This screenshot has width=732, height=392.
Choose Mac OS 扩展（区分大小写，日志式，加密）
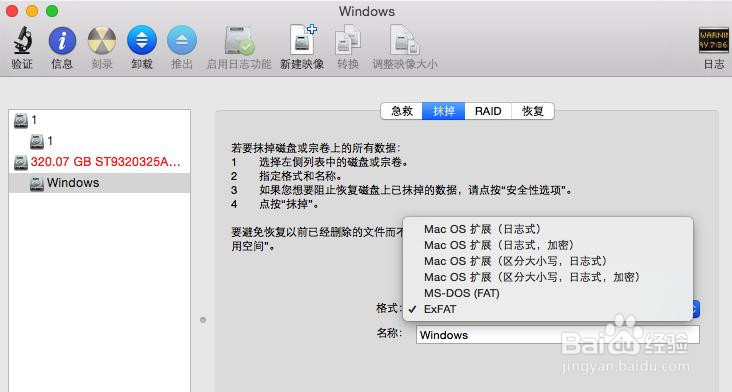548,277
